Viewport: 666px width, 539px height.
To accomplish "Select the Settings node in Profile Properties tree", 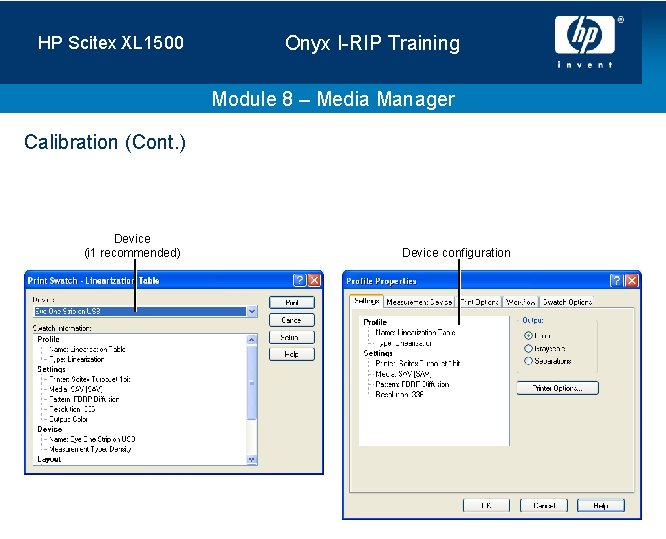I will [x=378, y=353].
